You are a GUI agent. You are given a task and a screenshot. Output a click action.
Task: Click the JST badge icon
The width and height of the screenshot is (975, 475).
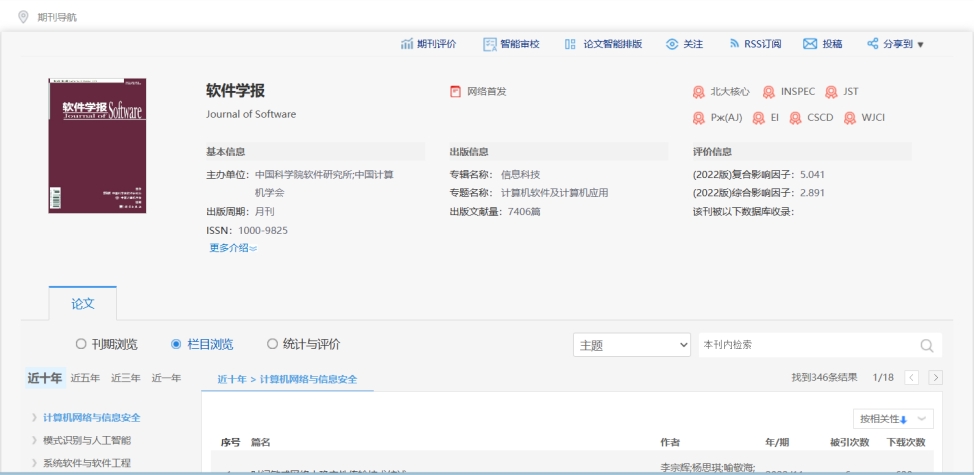[831, 92]
